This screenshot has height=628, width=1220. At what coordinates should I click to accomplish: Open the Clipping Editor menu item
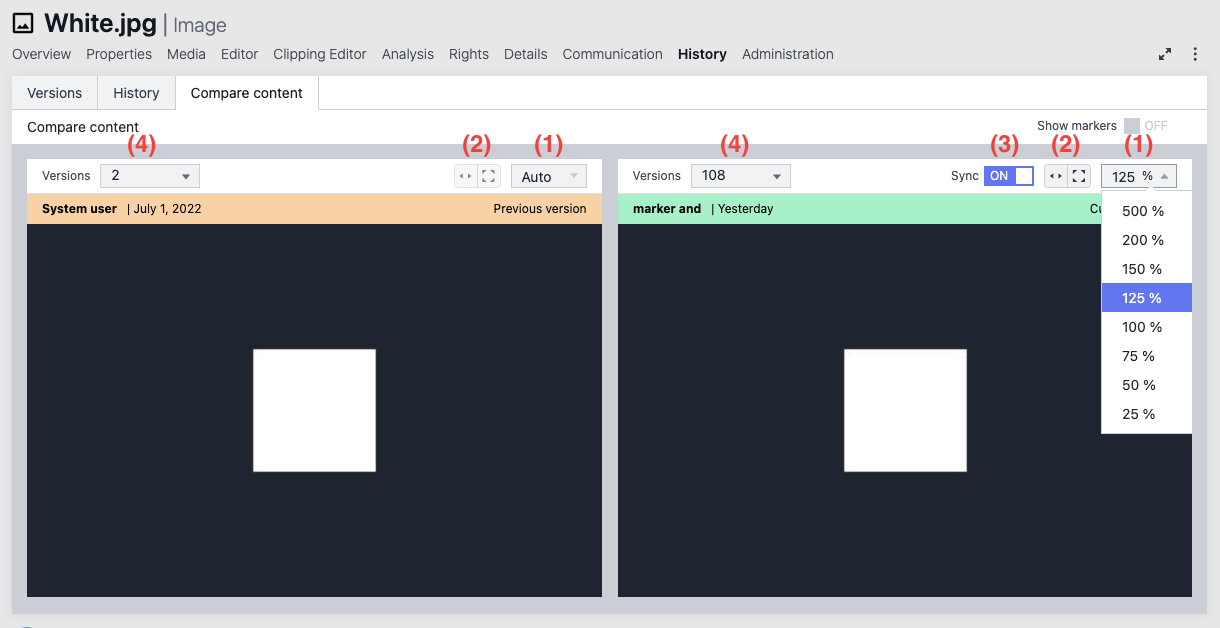pyautogui.click(x=320, y=54)
